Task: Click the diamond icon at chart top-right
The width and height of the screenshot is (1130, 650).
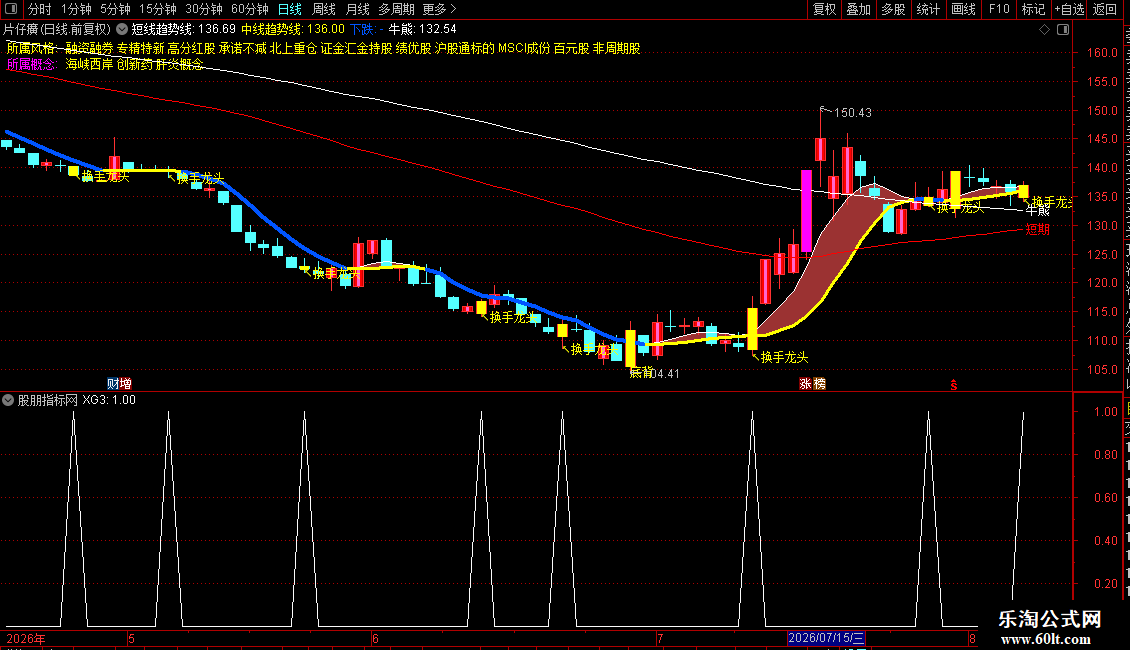Action: tap(1044, 30)
